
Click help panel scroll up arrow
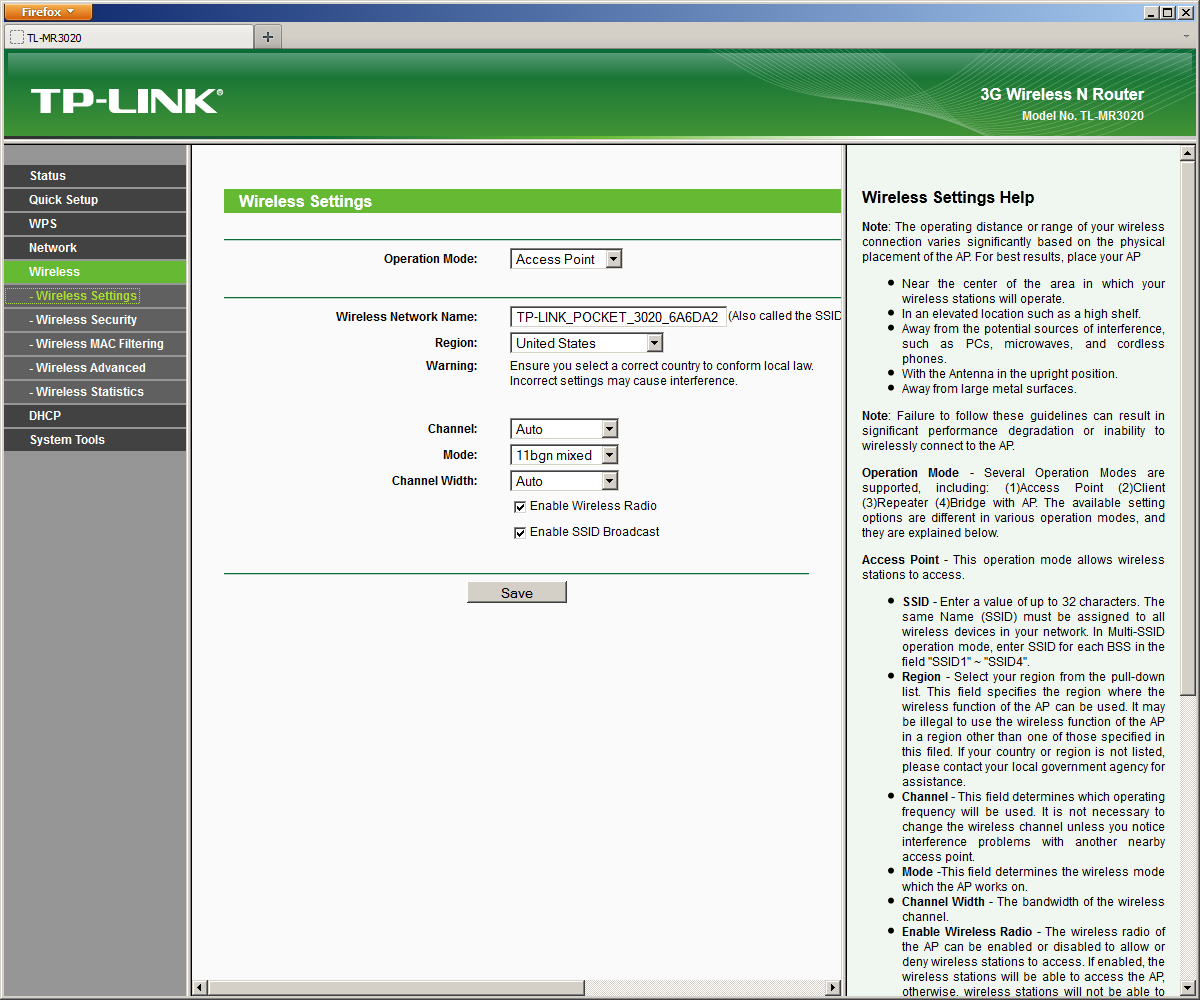pyautogui.click(x=1188, y=154)
